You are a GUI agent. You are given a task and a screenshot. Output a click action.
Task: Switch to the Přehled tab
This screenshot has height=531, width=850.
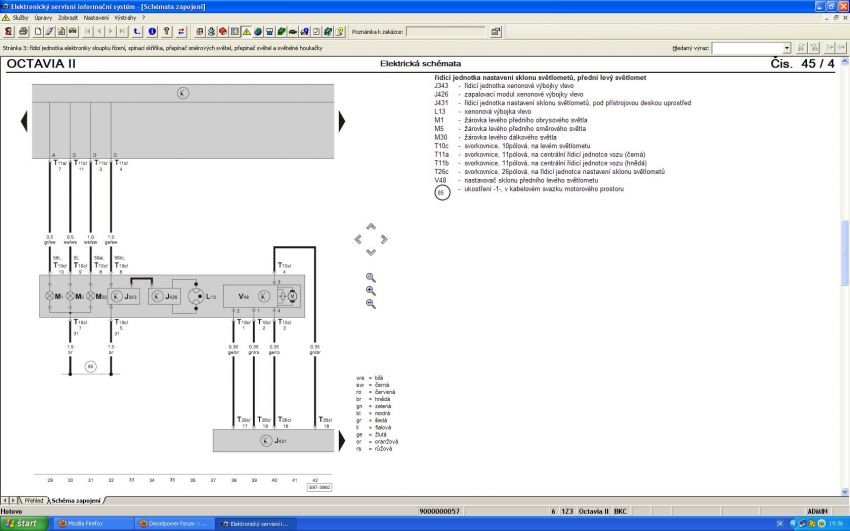33,501
